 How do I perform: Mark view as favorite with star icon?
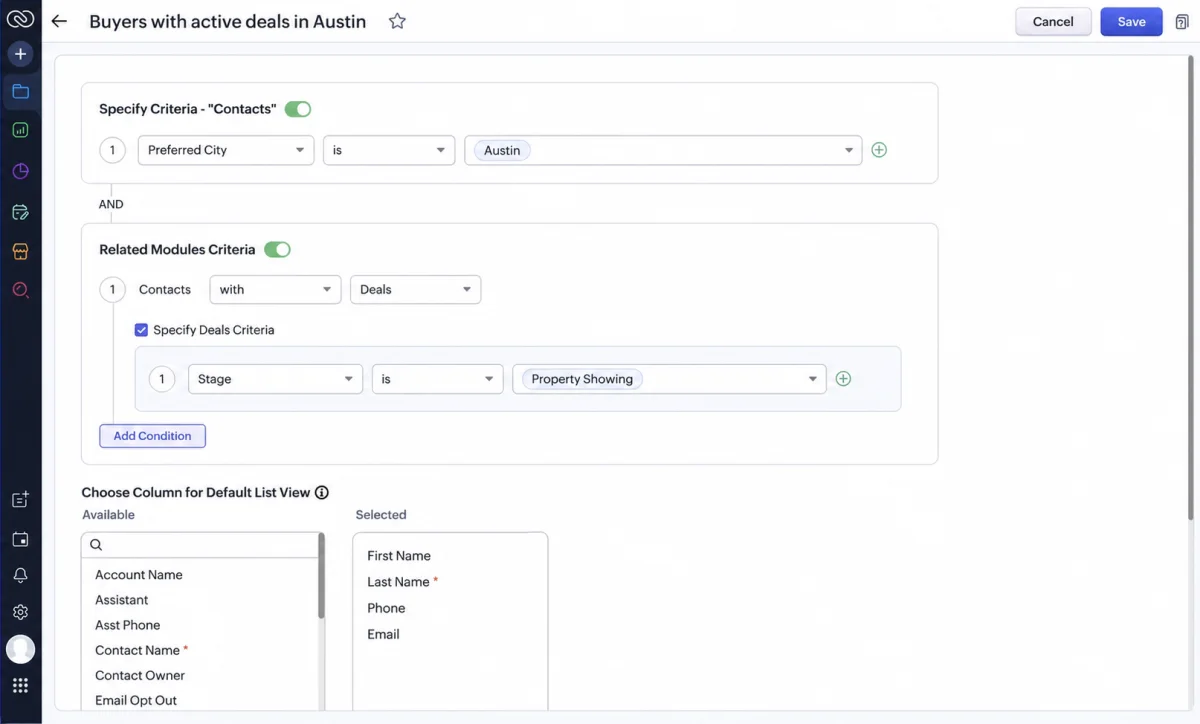(397, 21)
